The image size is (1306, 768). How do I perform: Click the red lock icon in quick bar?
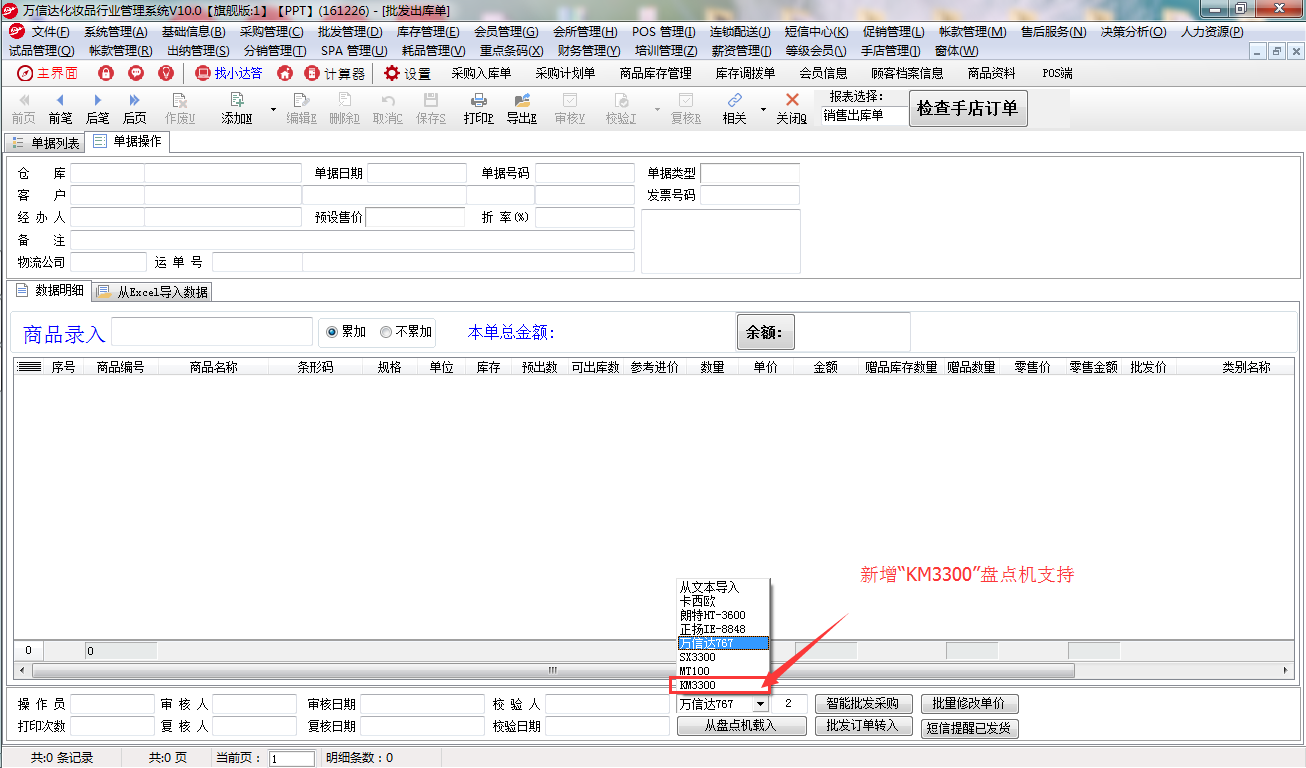[106, 73]
